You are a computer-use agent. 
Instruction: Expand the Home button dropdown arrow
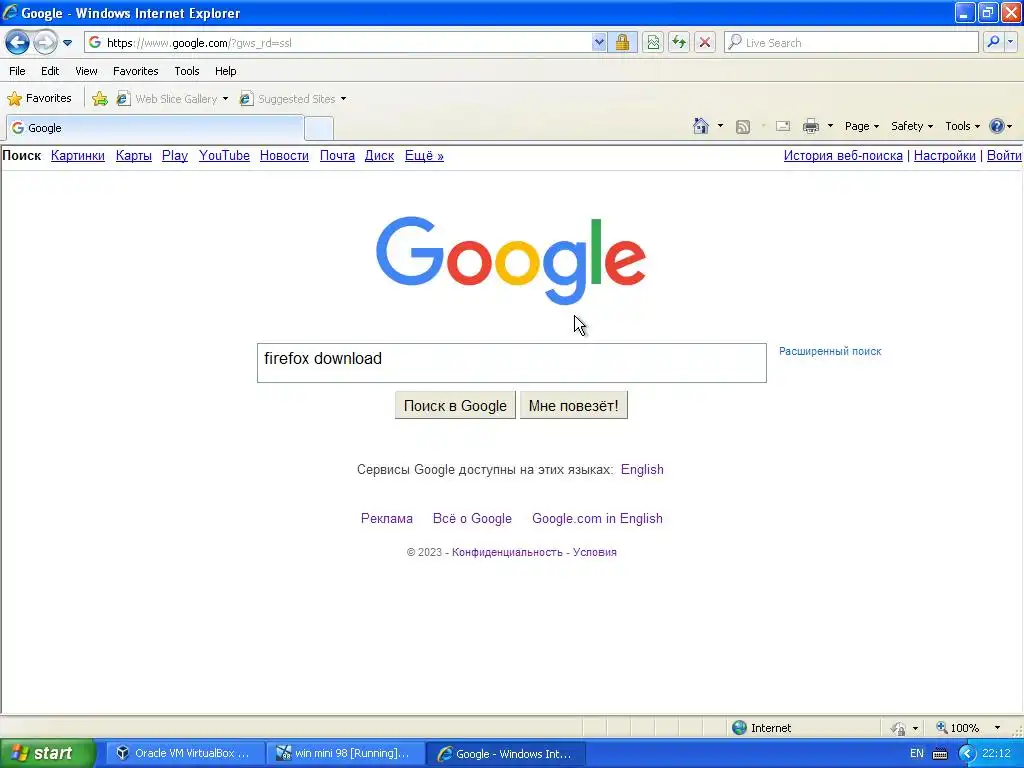pos(720,126)
